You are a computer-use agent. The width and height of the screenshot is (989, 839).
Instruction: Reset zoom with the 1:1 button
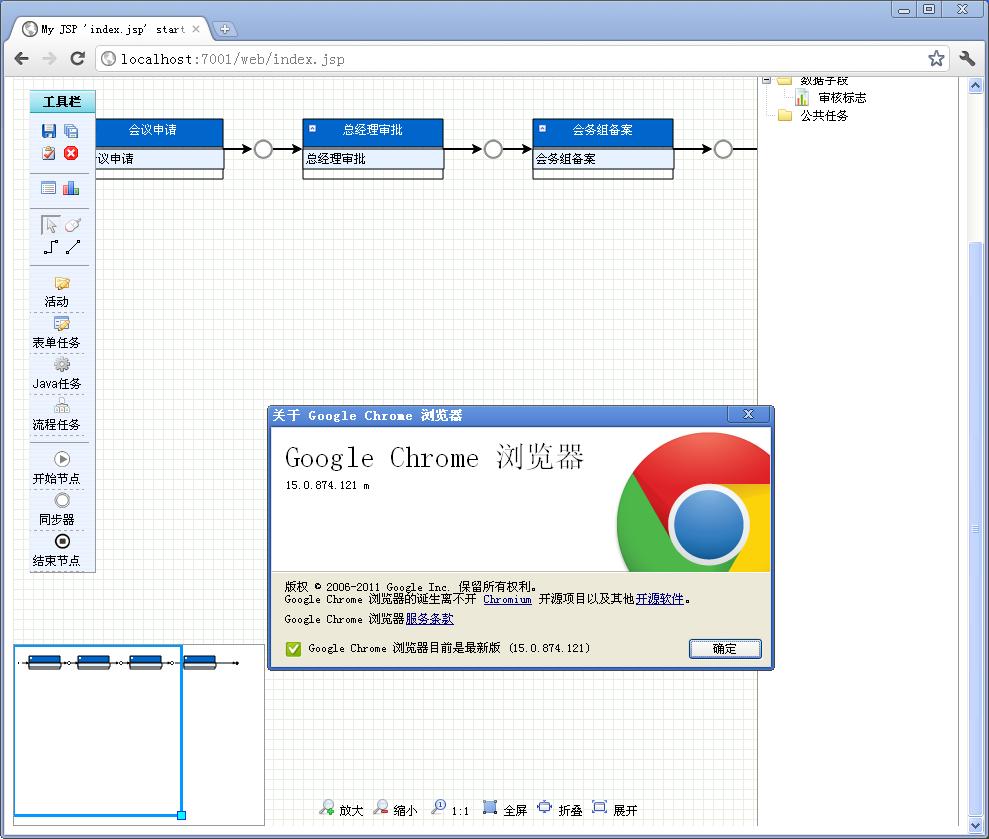(x=450, y=809)
